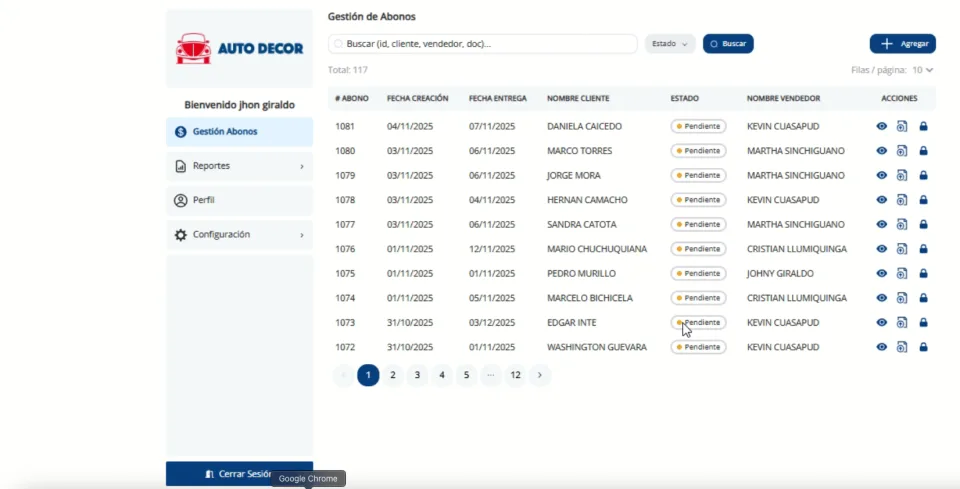The width and height of the screenshot is (960, 489).
Task: Focus the Buscar search input field
Action: pos(482,43)
